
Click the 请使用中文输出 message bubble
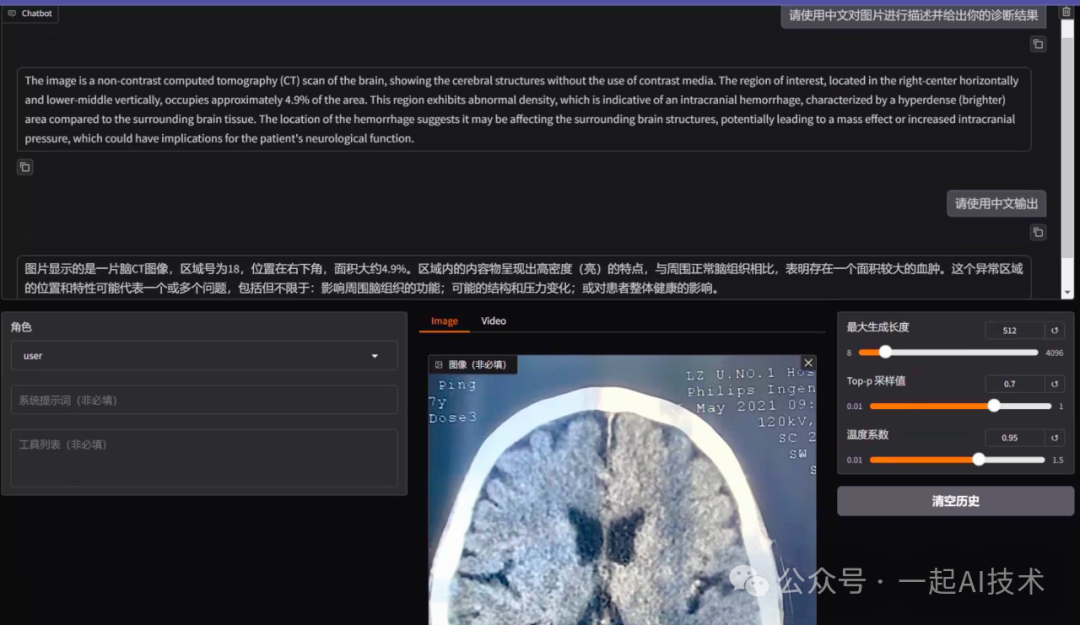click(996, 202)
